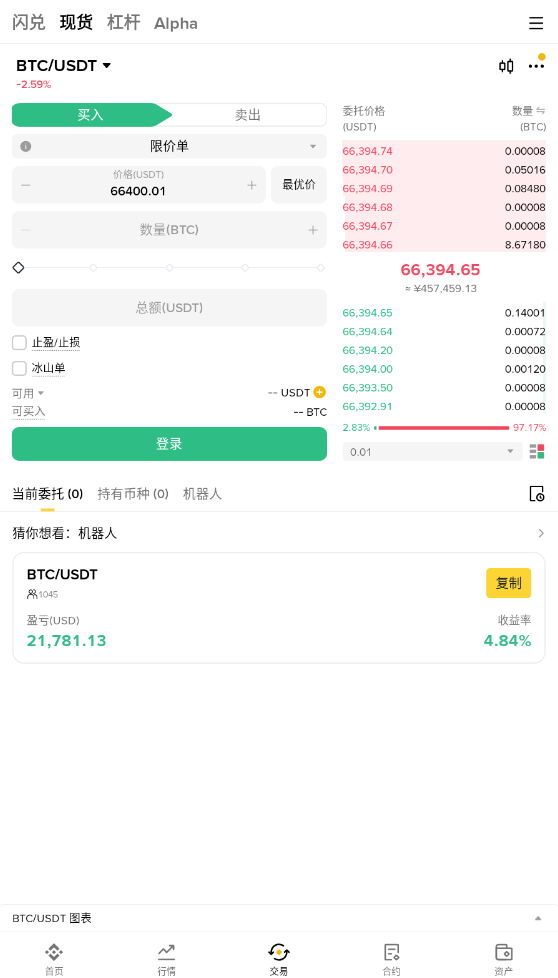This screenshot has width=558, height=978.
Task: Open the order history icon
Action: [x=536, y=494]
